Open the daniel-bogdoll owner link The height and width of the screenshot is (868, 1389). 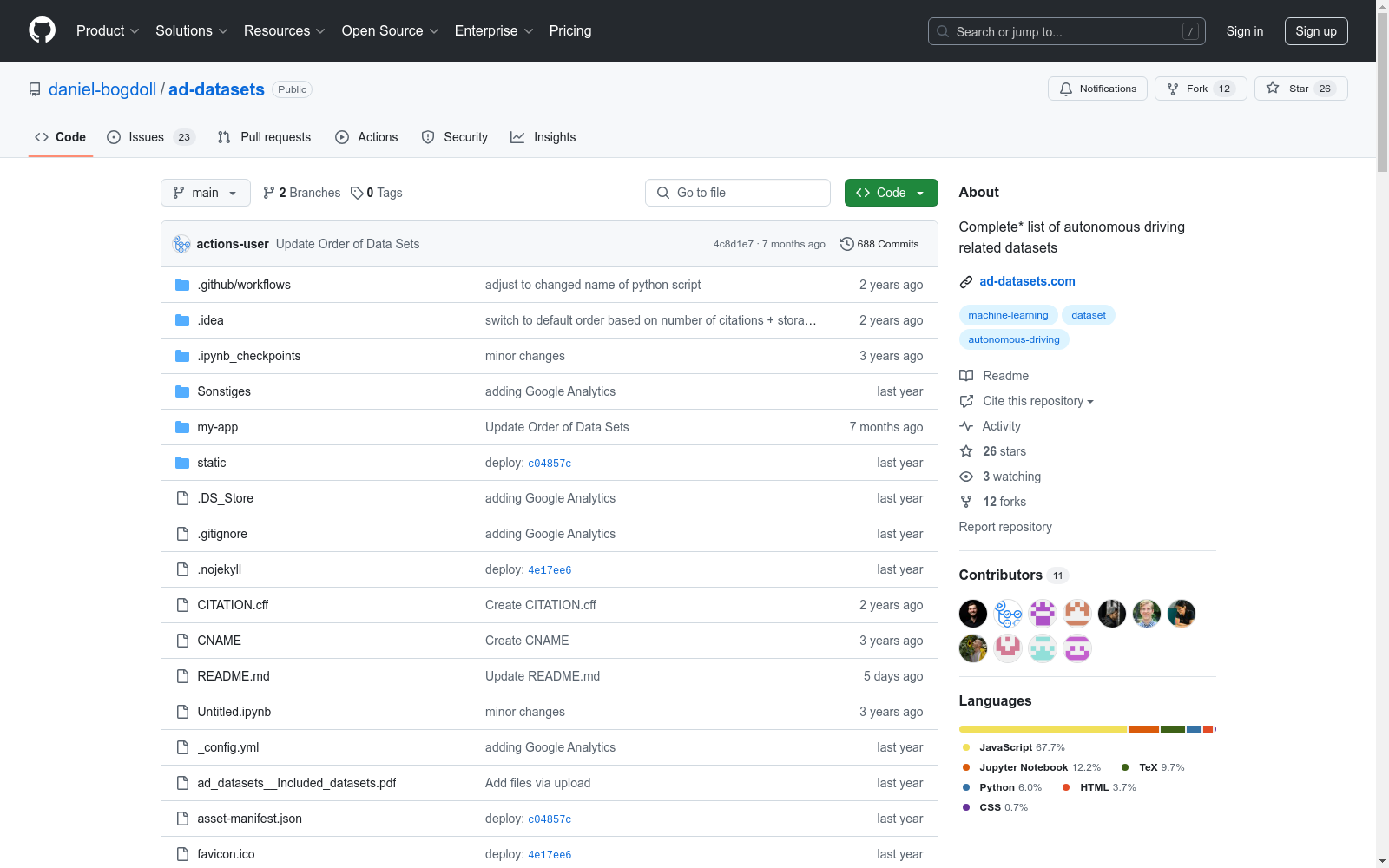pos(102,89)
